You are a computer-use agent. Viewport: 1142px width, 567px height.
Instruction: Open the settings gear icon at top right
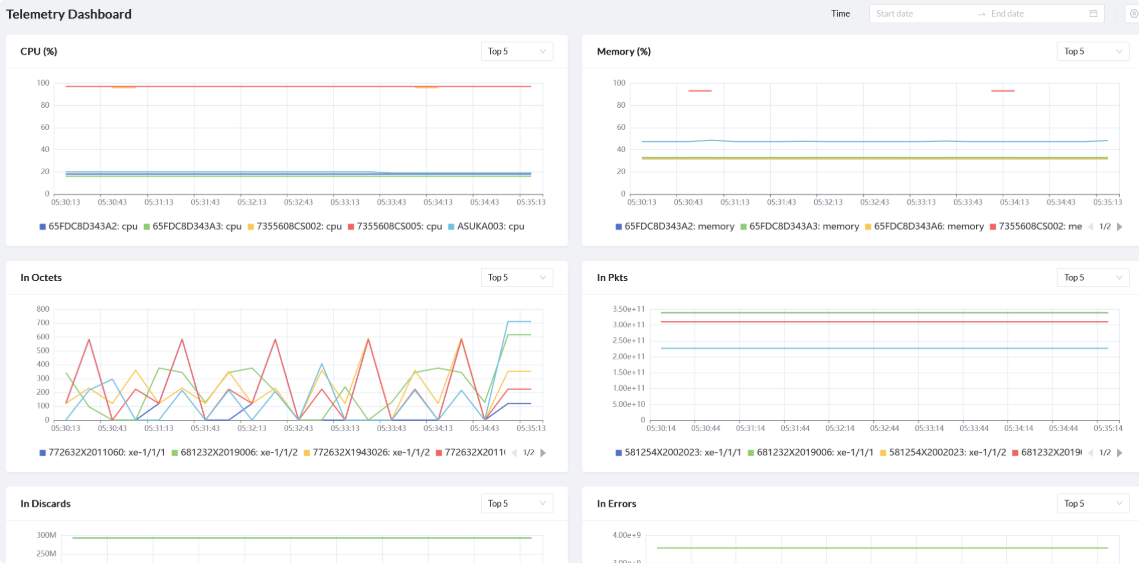pos(1133,14)
